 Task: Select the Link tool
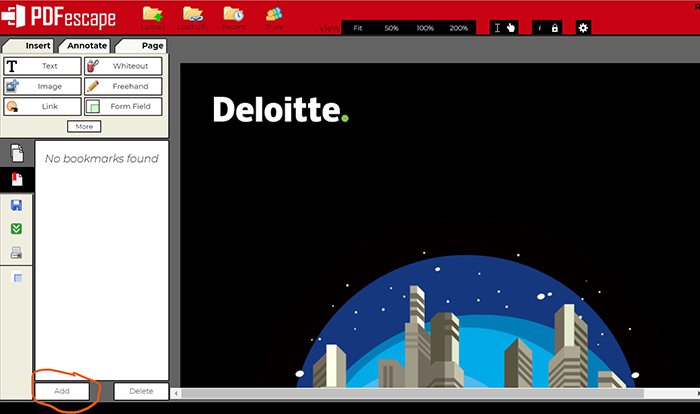pos(42,106)
